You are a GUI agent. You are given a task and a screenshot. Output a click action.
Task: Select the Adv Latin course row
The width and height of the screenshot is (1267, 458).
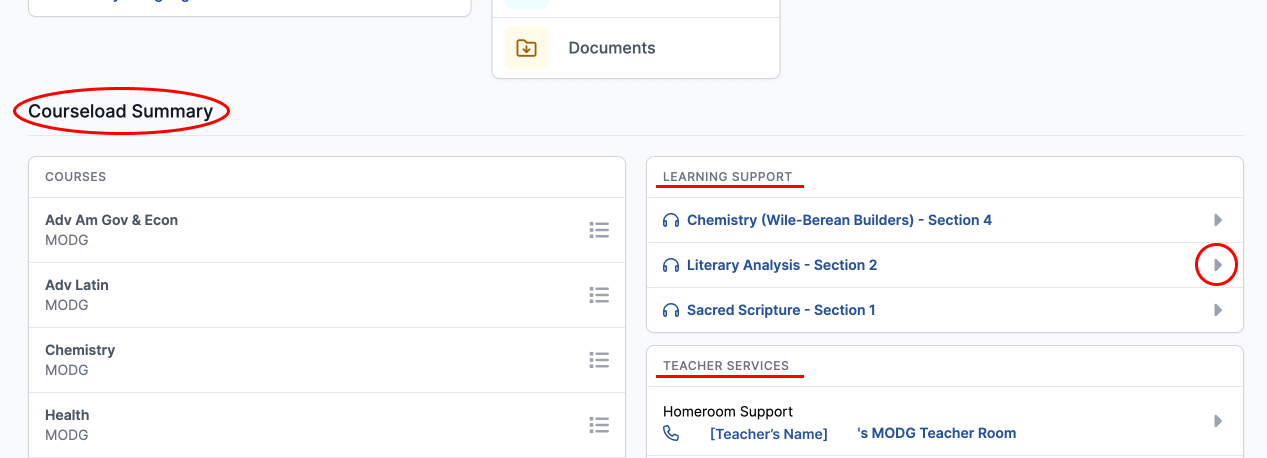(327, 295)
